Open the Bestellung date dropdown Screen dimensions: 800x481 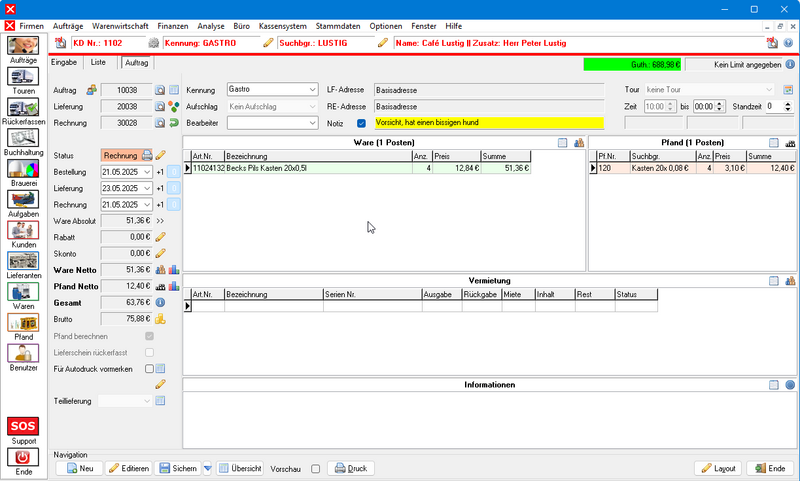[x=147, y=172]
